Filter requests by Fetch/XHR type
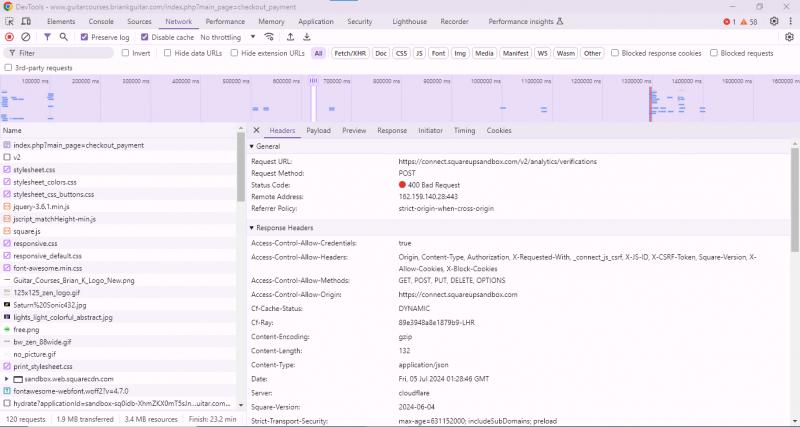800x427 pixels. (x=349, y=53)
